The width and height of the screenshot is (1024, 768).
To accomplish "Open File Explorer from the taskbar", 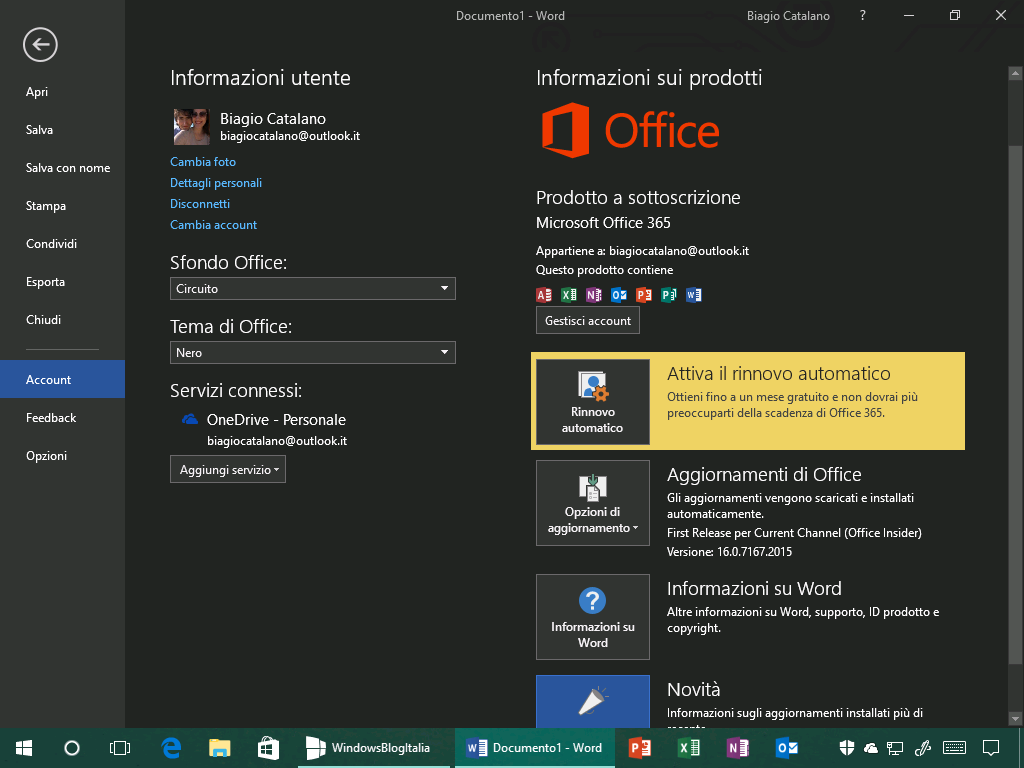I will click(219, 748).
